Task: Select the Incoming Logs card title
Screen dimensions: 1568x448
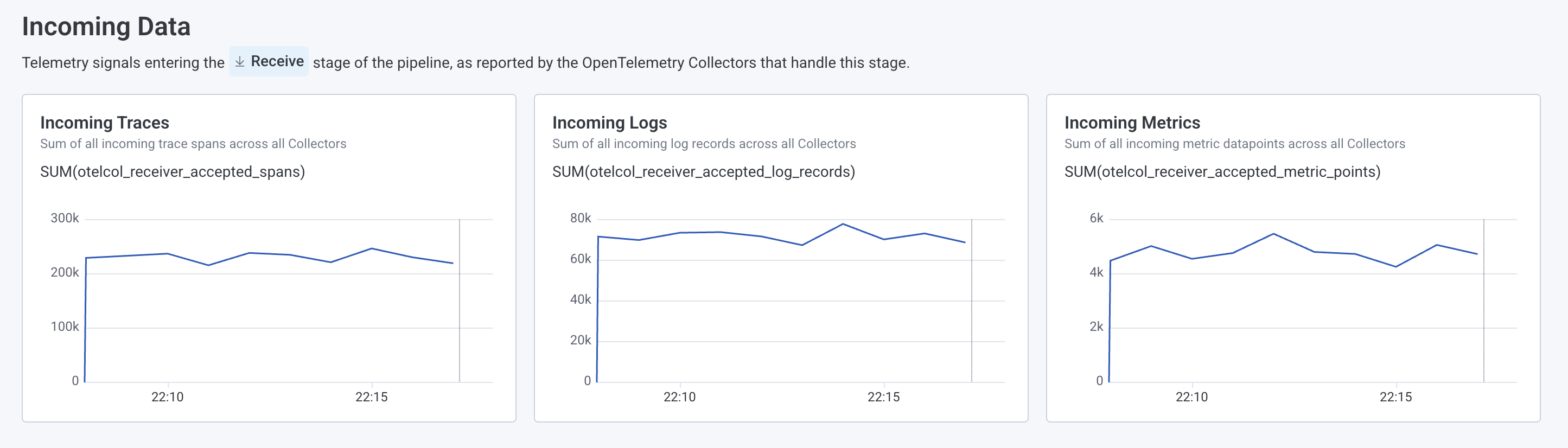Action: 609,123
